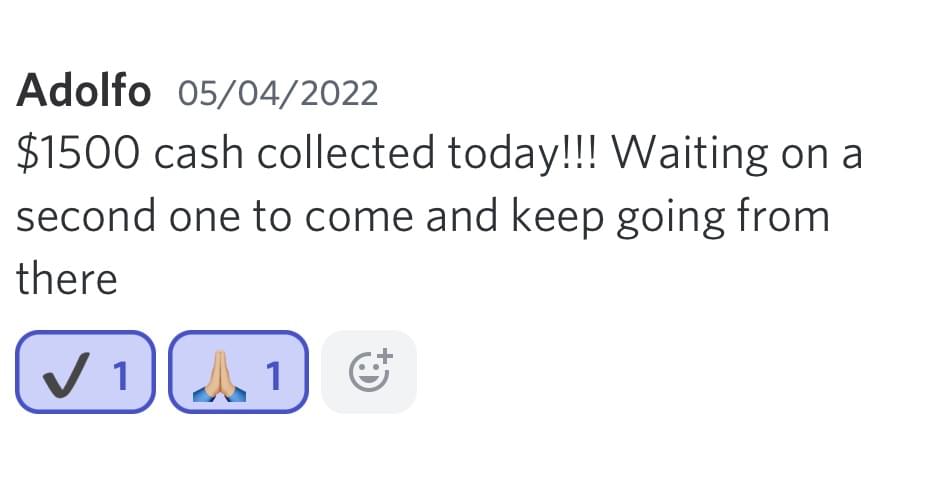Click the plus sign on the smiley icon

click(x=386, y=356)
